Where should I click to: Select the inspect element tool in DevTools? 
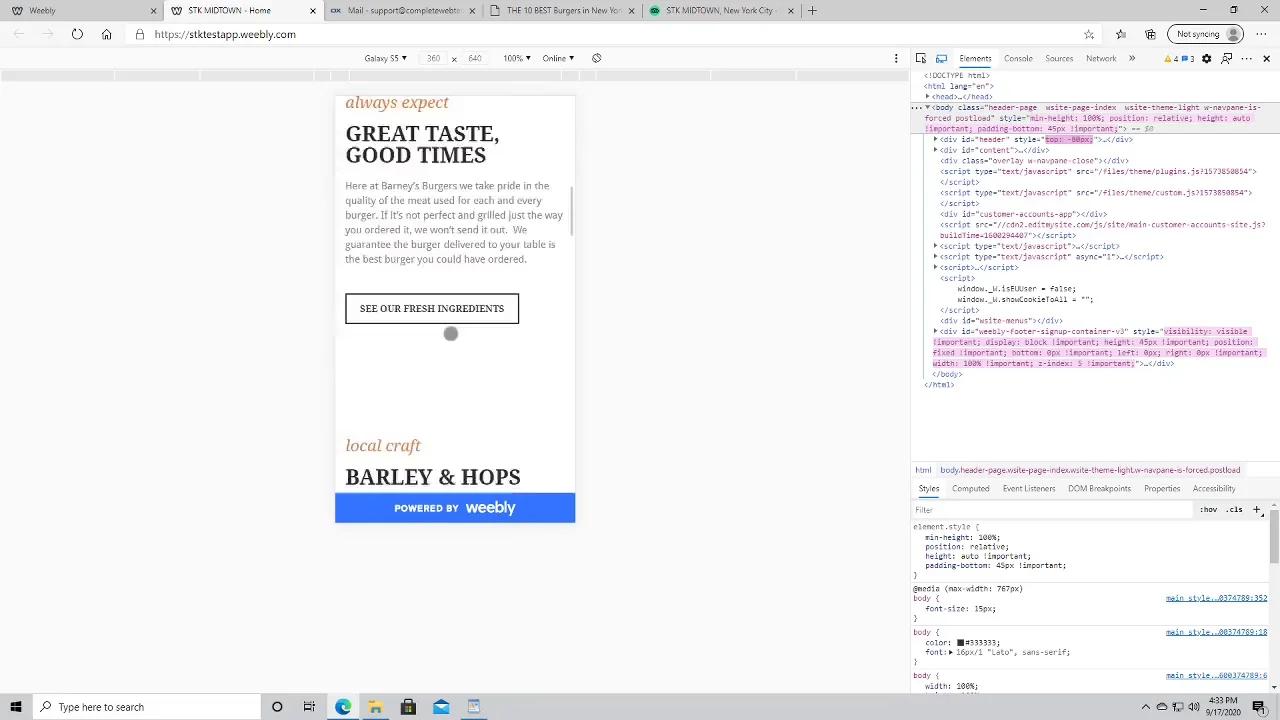click(920, 58)
